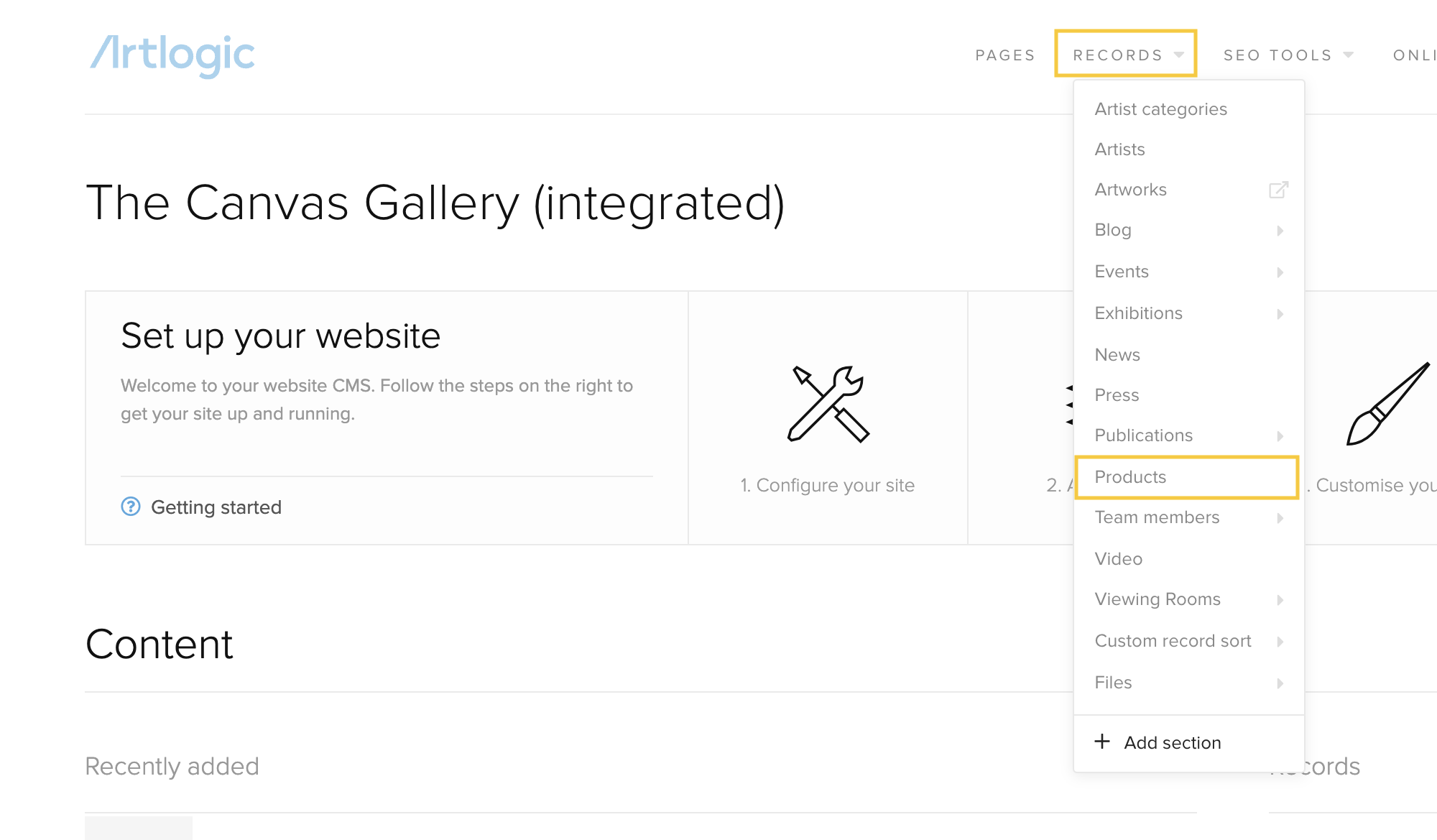Viewport: 1437px width, 840px height.
Task: Select News from the menu
Action: click(x=1189, y=355)
